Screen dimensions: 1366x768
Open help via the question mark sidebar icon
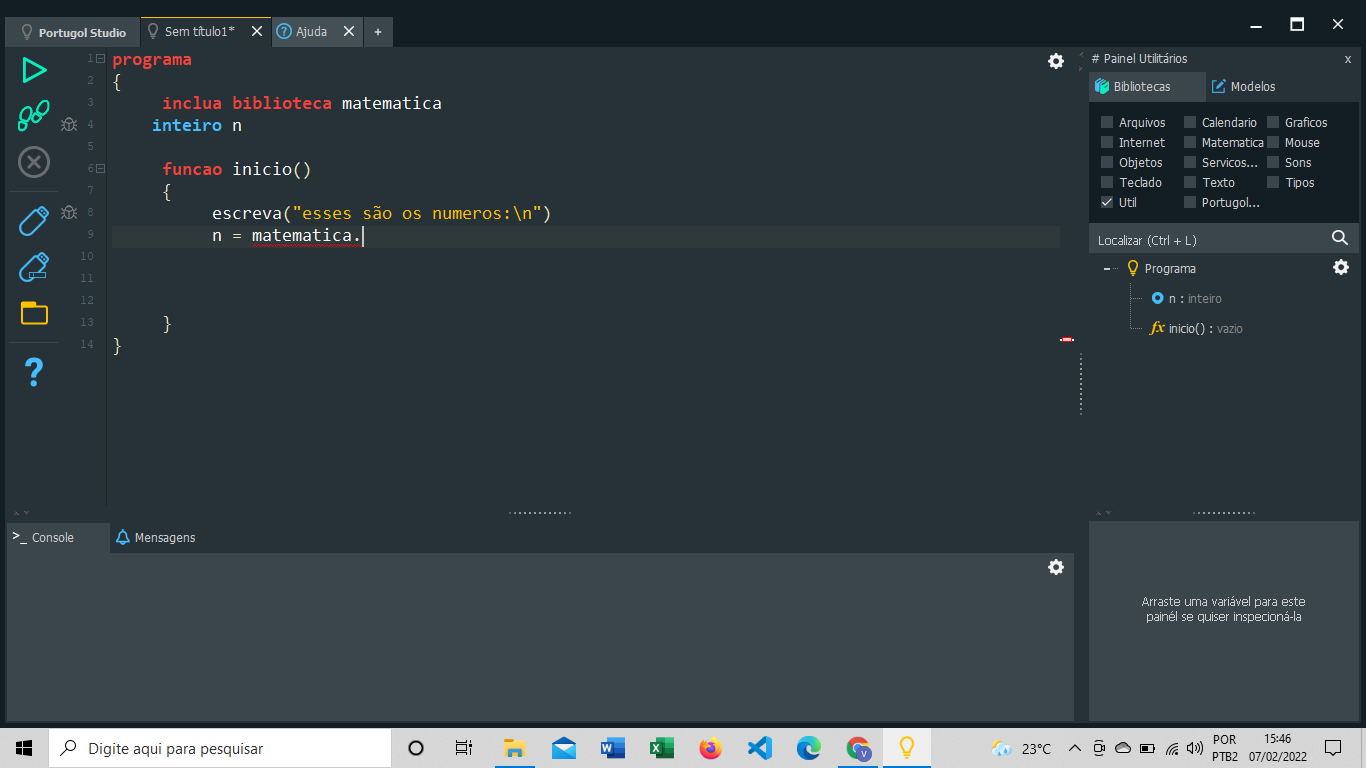coord(33,371)
